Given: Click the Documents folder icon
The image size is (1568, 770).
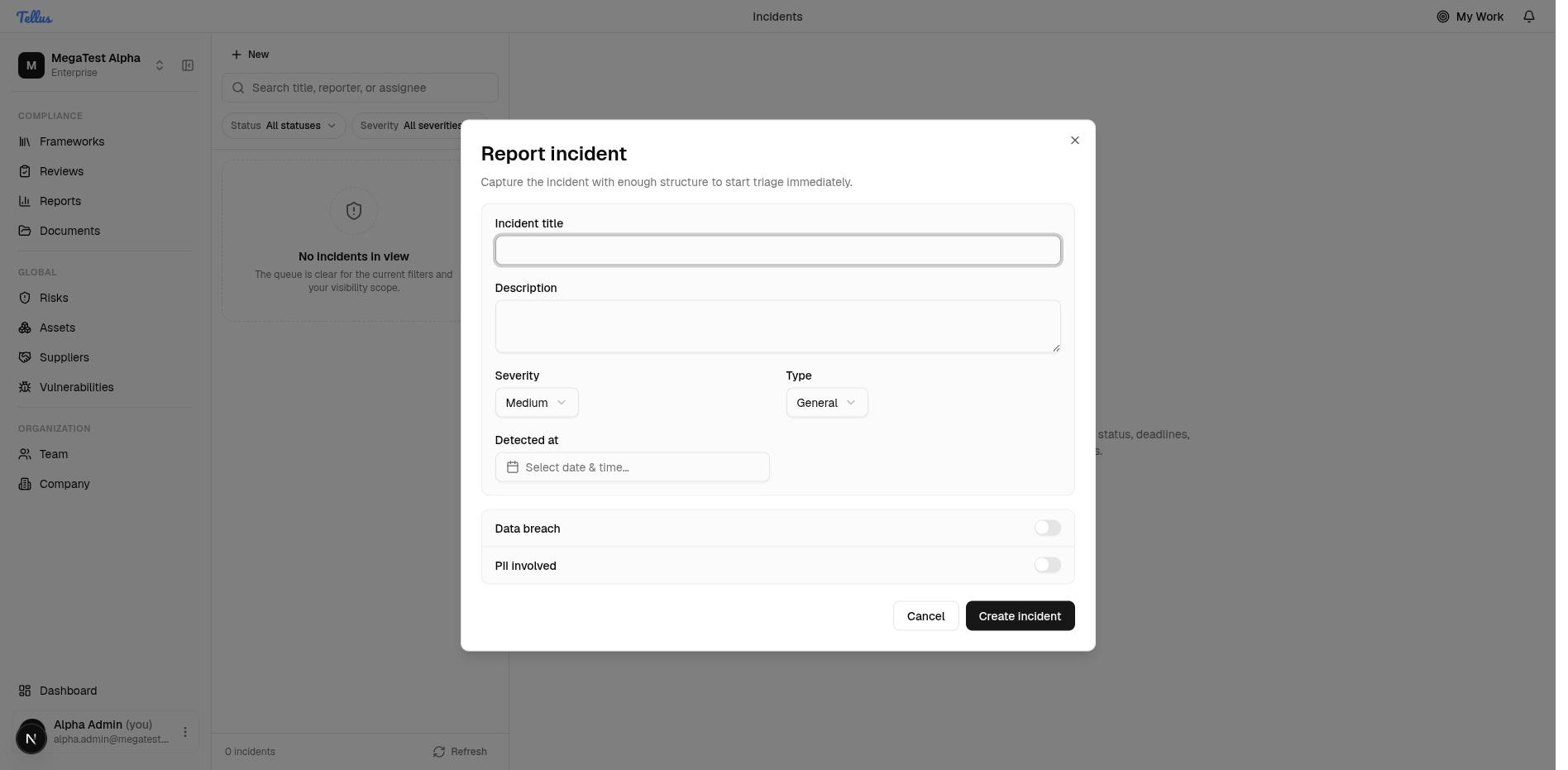Looking at the screenshot, I should coord(25,231).
